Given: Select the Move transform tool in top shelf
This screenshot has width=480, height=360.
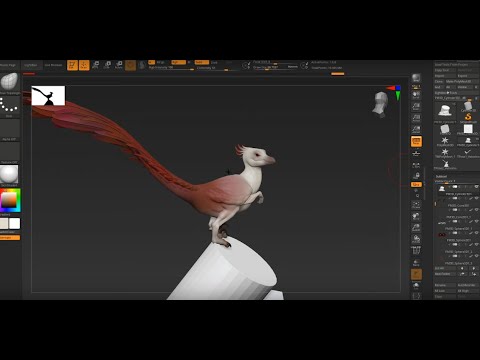Looking at the screenshot, I should pos(96,65).
